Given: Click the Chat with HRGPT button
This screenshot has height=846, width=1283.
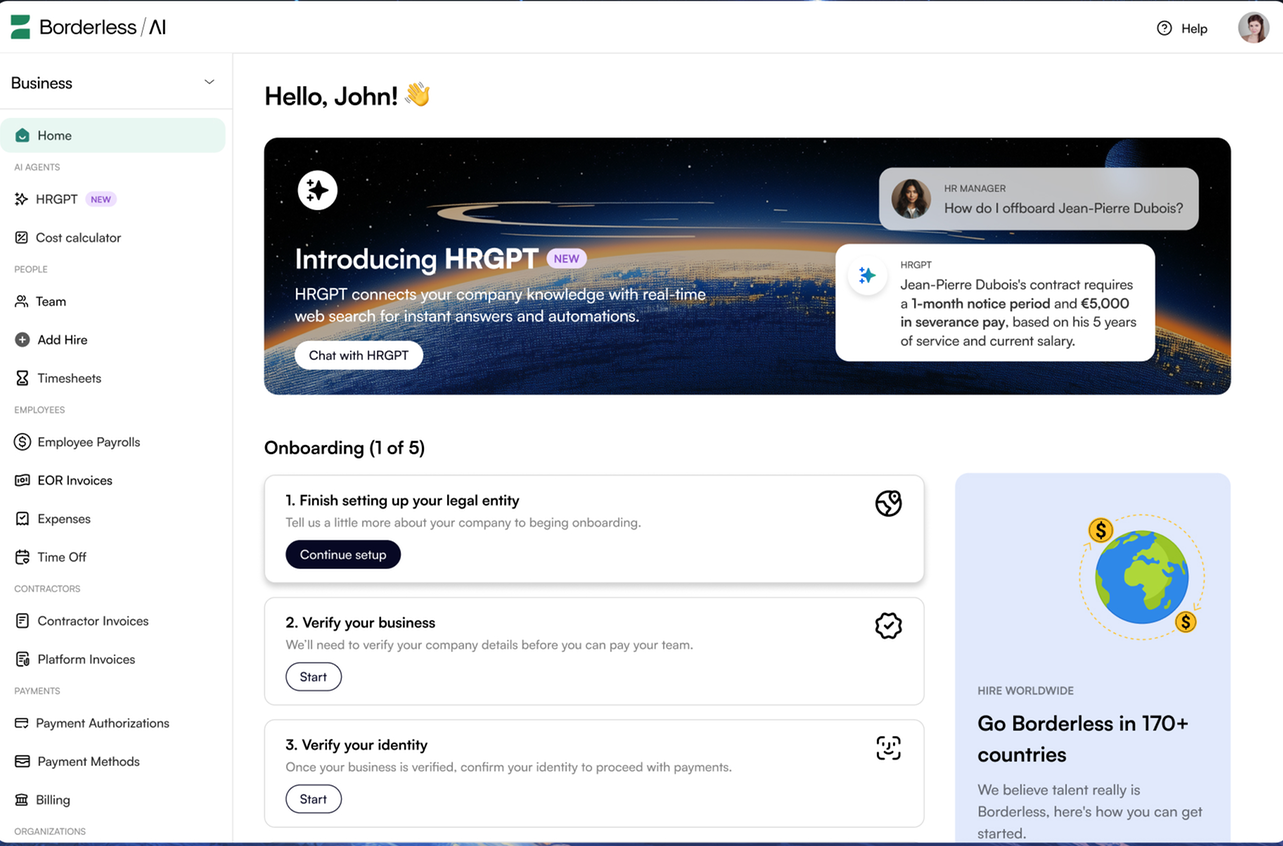Looking at the screenshot, I should coord(358,355).
